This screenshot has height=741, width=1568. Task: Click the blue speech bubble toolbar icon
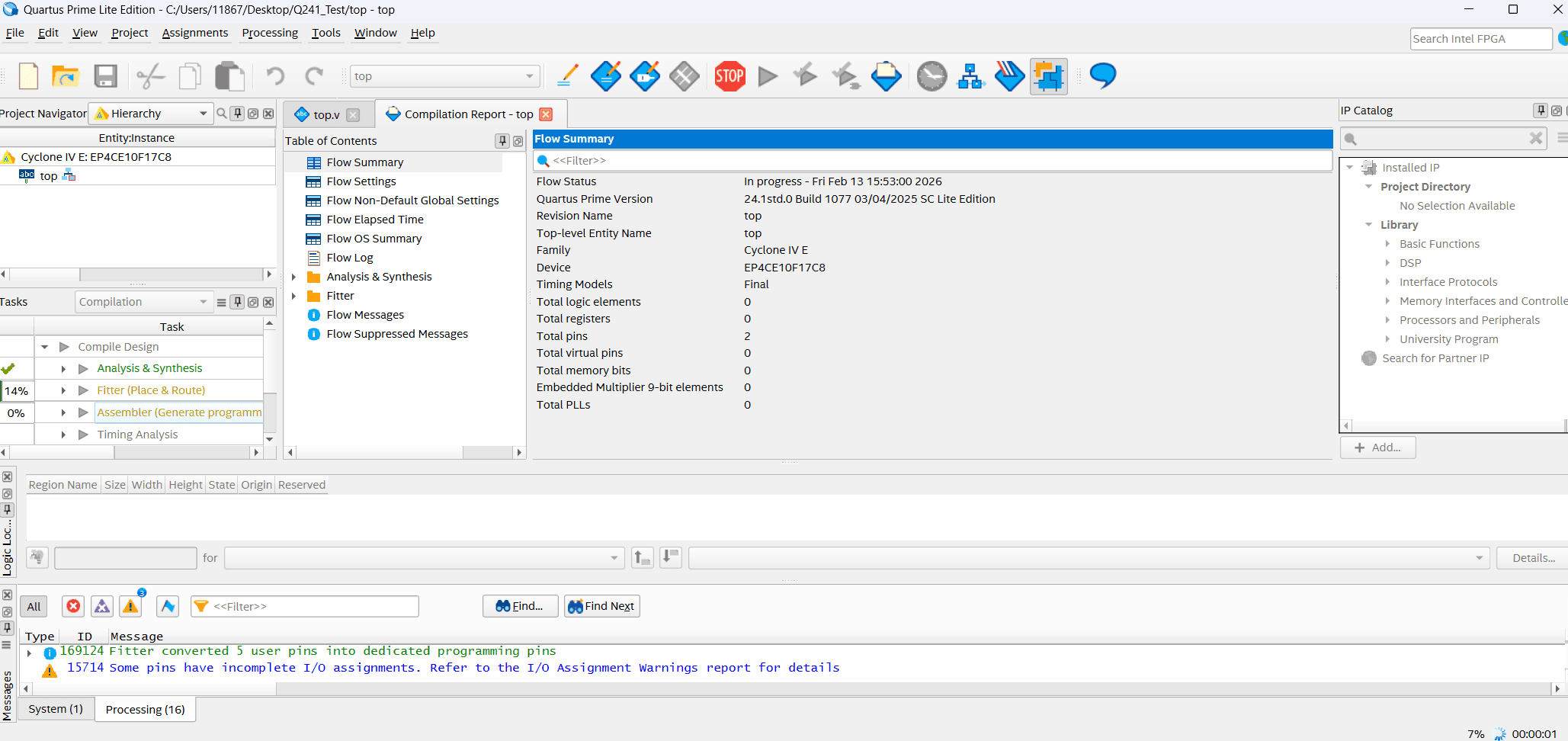(1102, 75)
